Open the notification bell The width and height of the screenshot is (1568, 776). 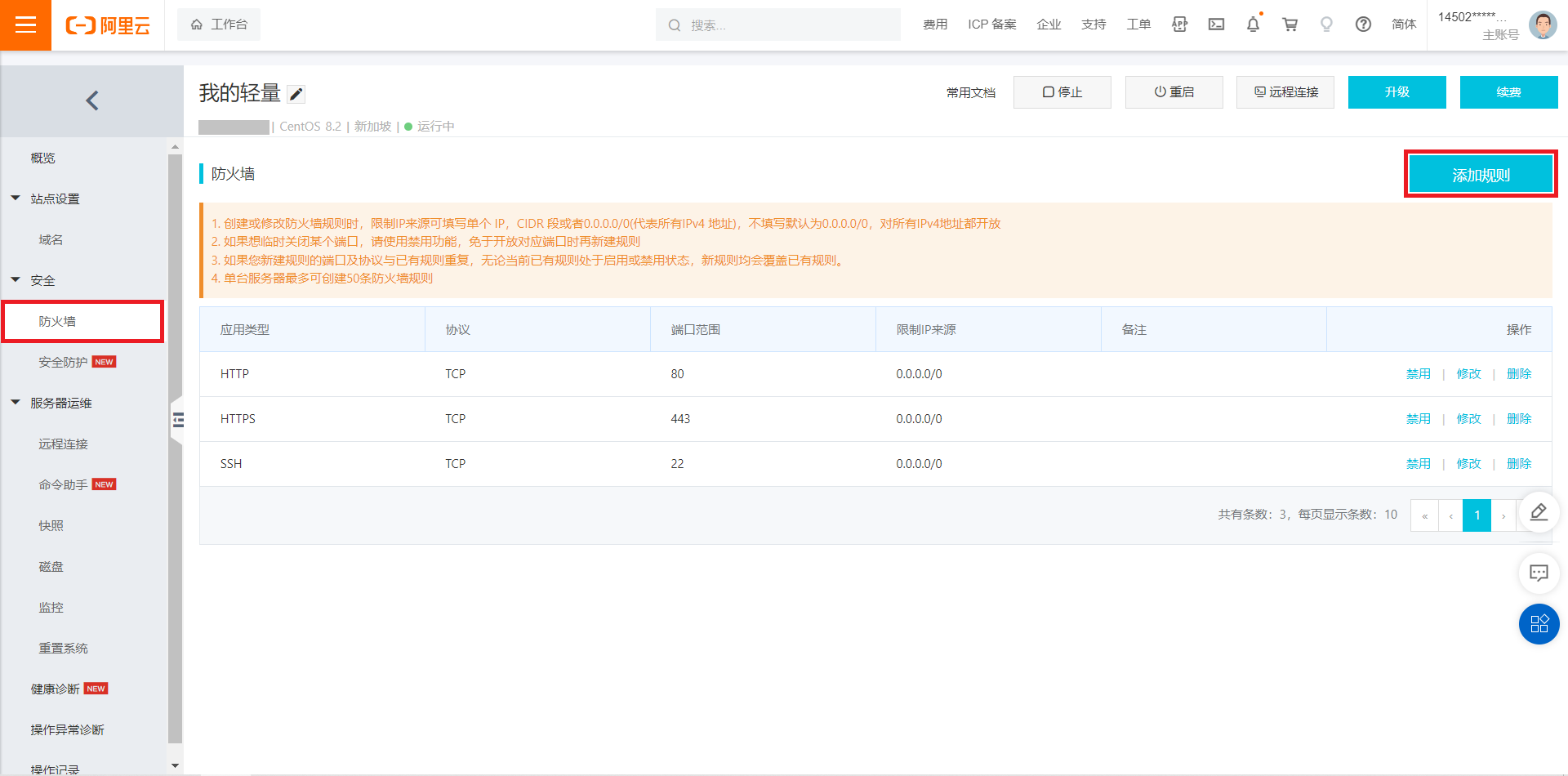1253,25
